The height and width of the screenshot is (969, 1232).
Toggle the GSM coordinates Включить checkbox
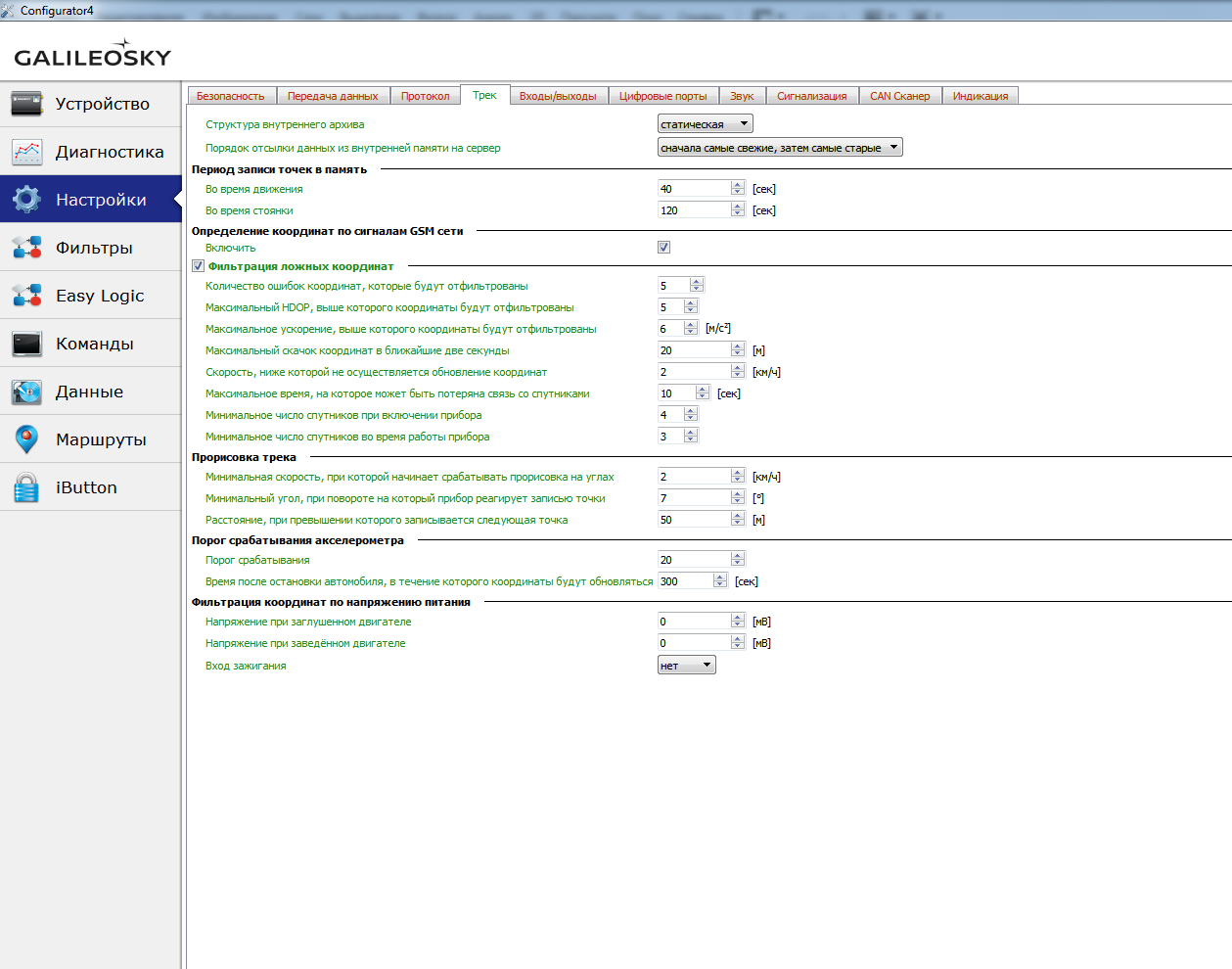point(663,248)
